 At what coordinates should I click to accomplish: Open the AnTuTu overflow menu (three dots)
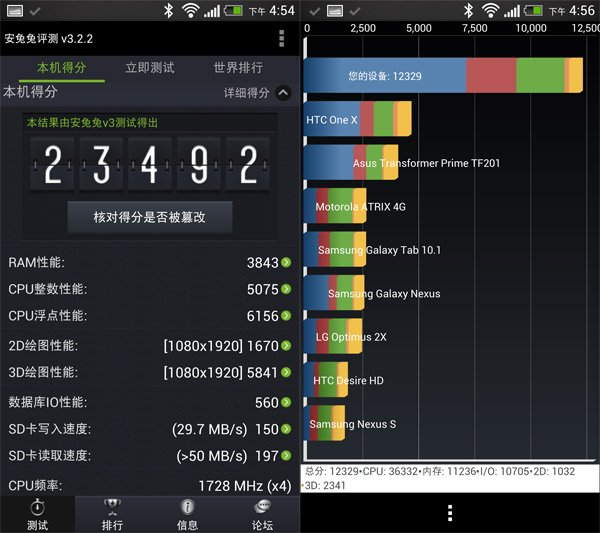coord(282,38)
